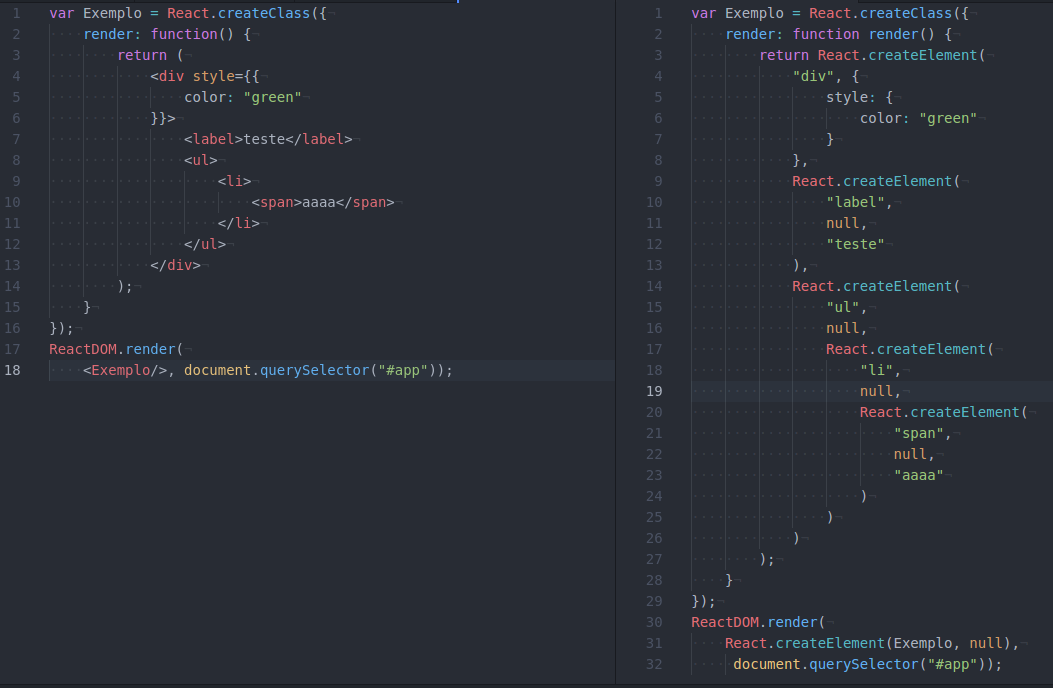
Task: Click the "ul", string in right pane
Action: pyautogui.click(x=847, y=307)
